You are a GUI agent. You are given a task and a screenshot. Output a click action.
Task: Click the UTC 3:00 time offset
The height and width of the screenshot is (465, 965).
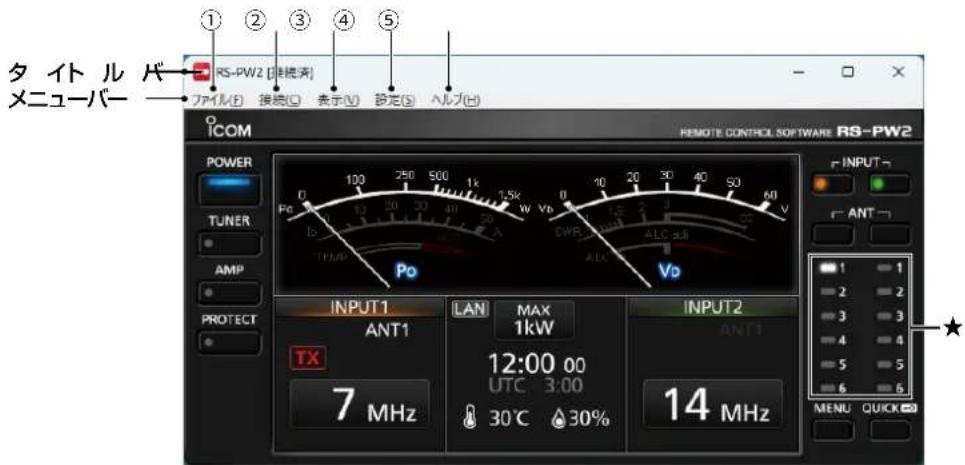pos(535,387)
